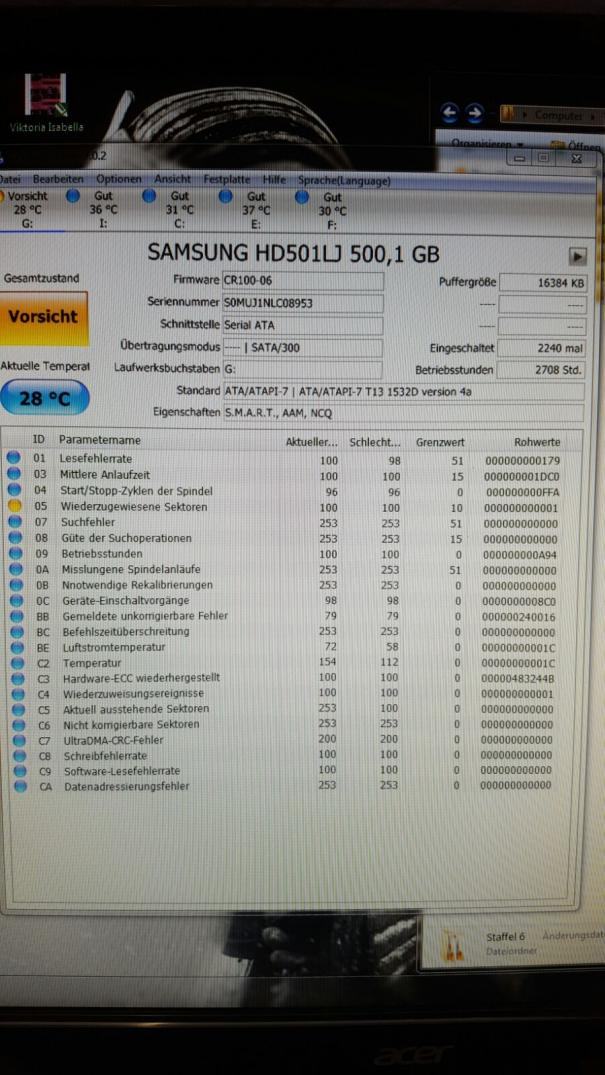The height and width of the screenshot is (1075, 605).
Task: Click raw value 000000240016
Action: (518, 616)
